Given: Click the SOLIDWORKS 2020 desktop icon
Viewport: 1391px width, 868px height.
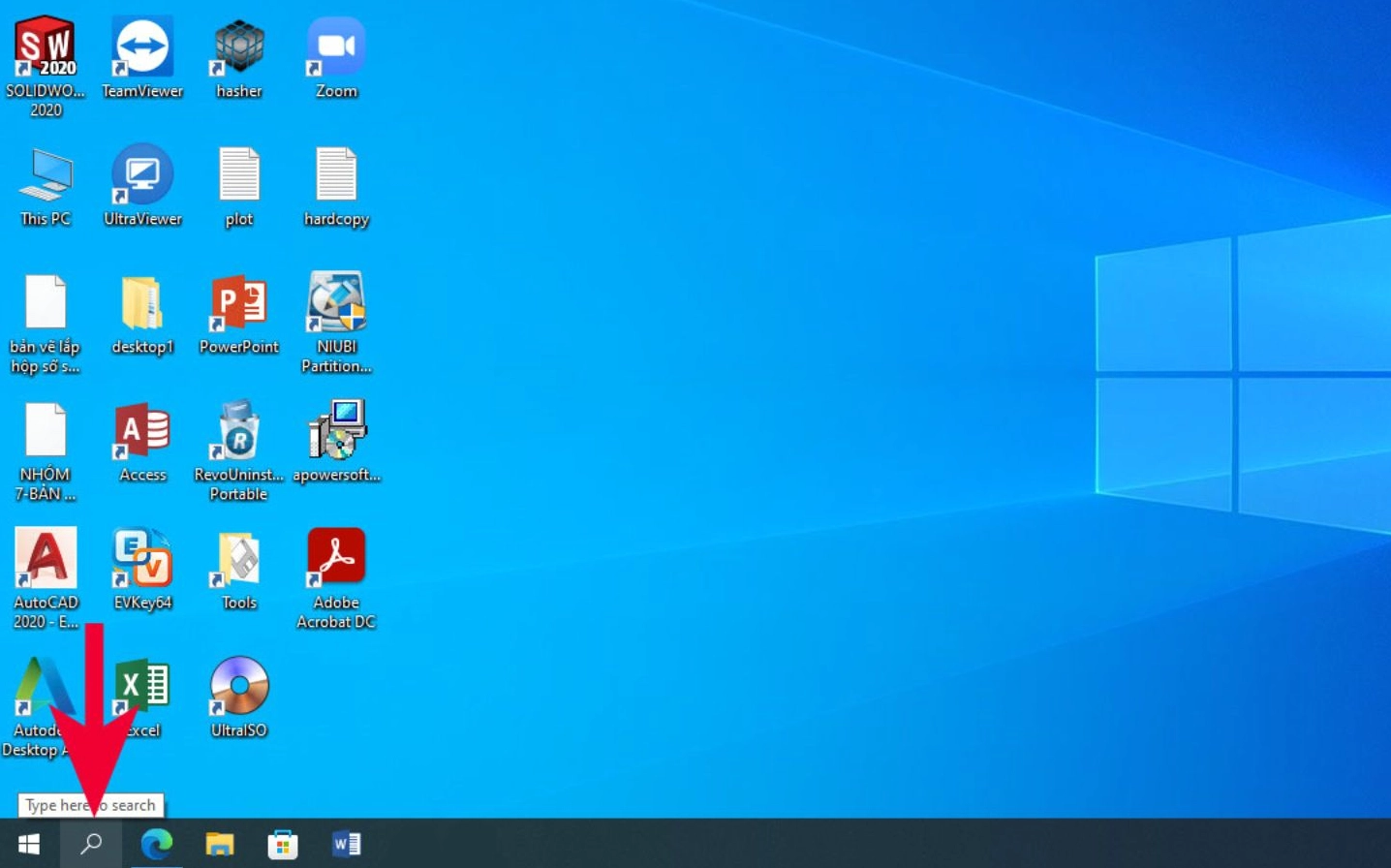Looking at the screenshot, I should click(x=46, y=46).
